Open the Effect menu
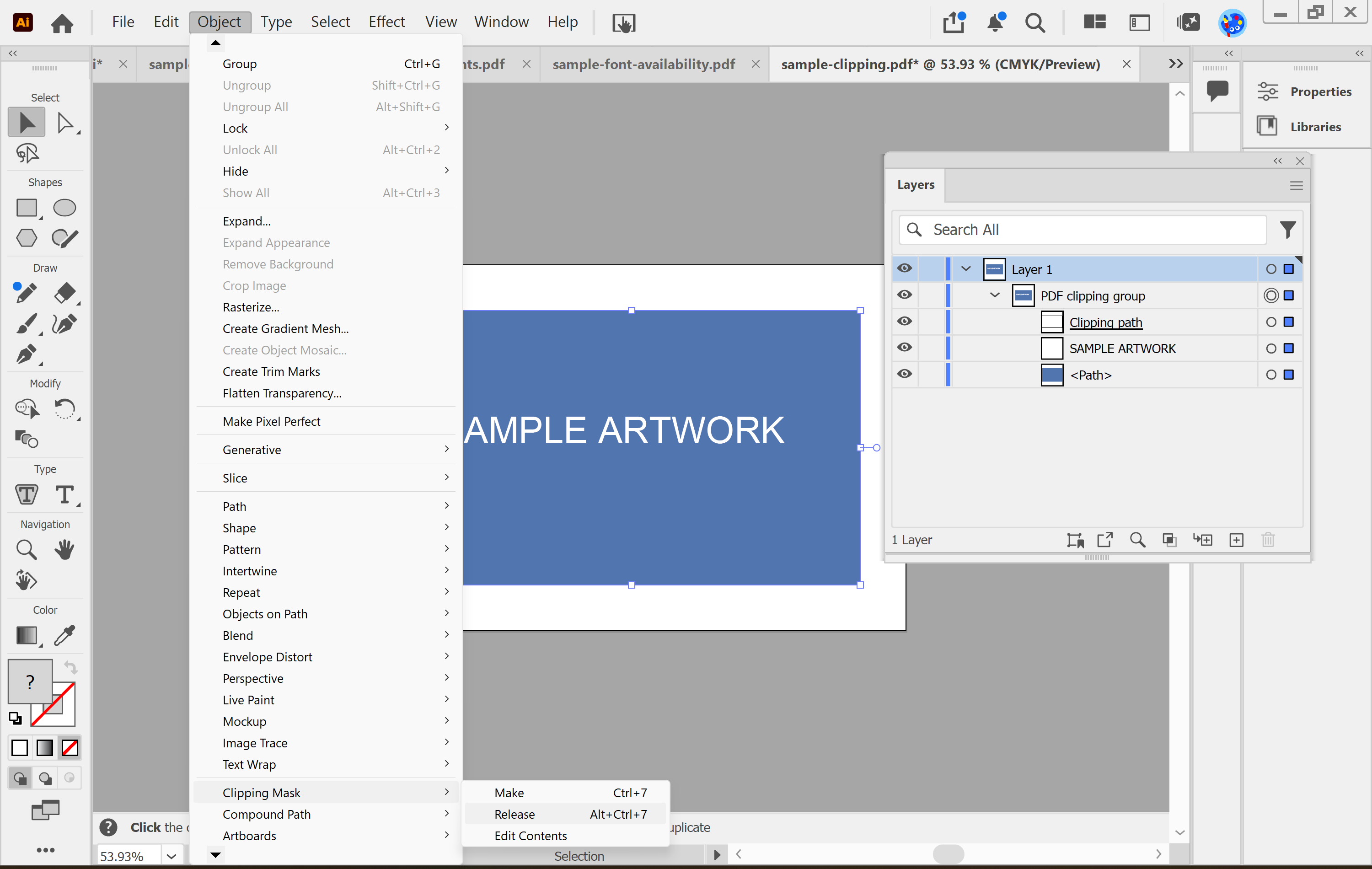The width and height of the screenshot is (1372, 869). point(386,21)
